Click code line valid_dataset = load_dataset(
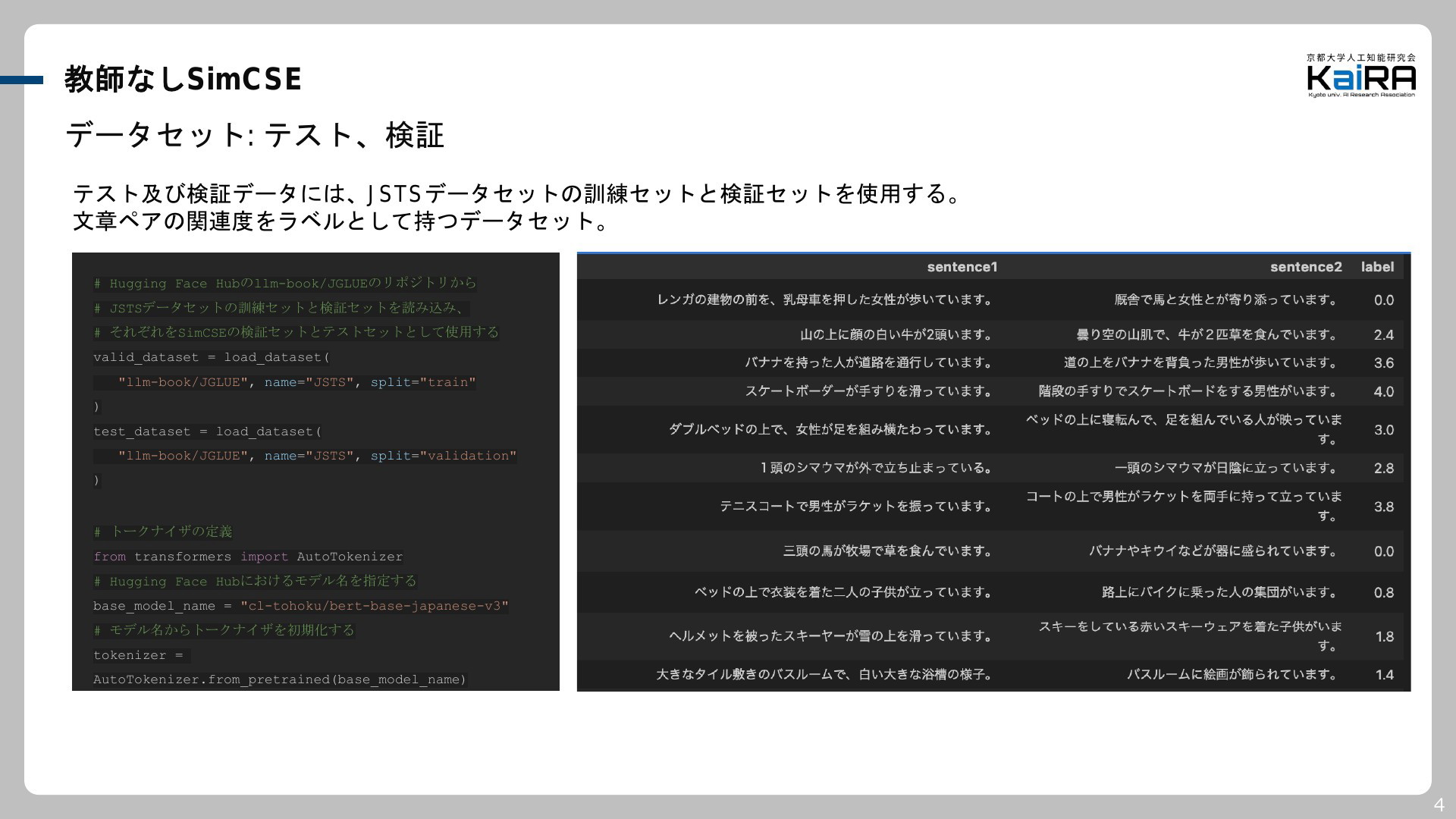 (212, 357)
